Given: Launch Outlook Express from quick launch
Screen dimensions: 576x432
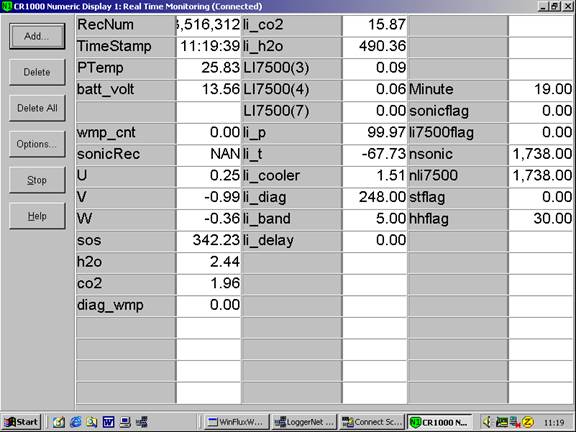Looking at the screenshot, I should (x=58, y=422).
